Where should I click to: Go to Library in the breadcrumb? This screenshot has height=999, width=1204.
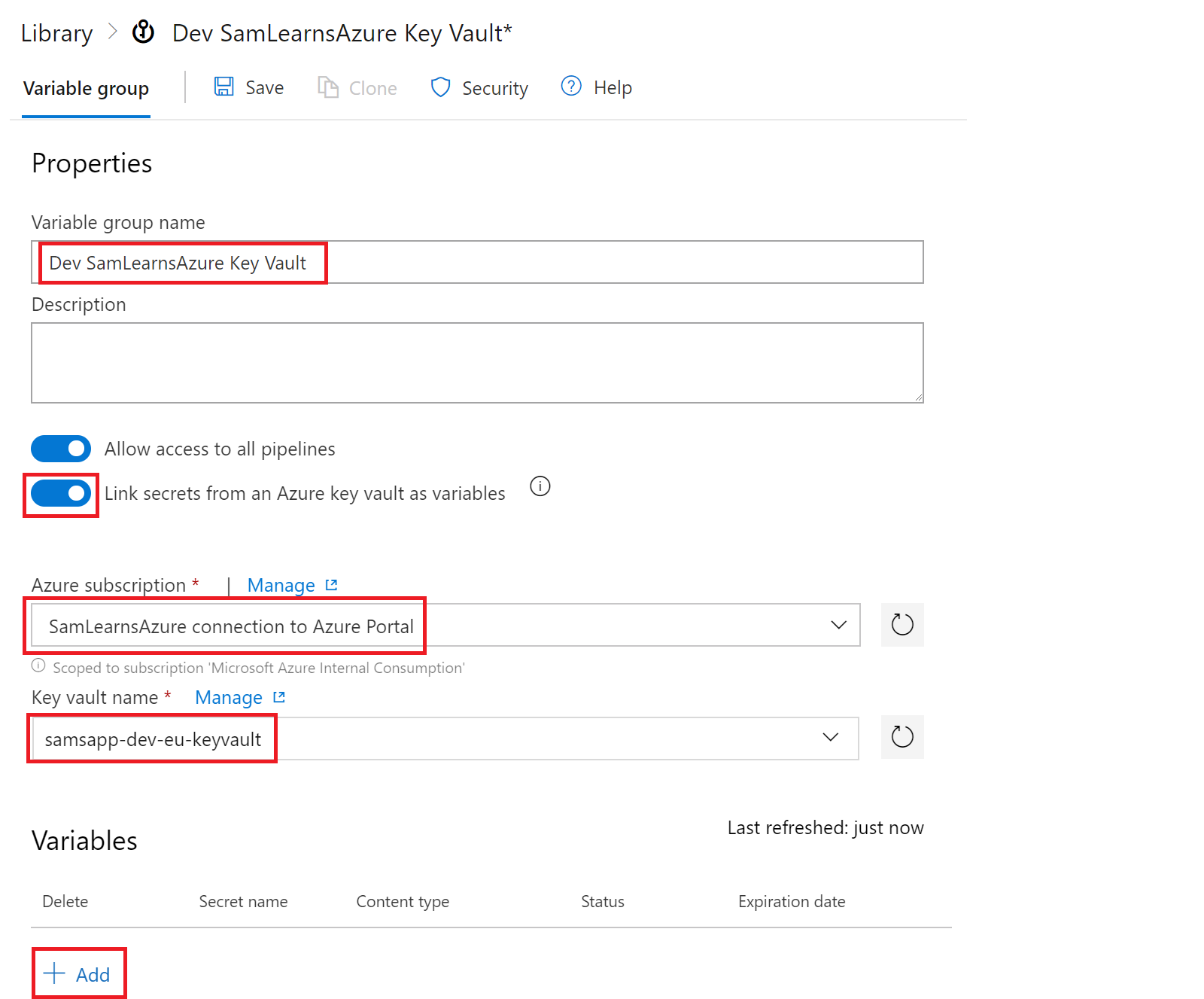coord(56,33)
